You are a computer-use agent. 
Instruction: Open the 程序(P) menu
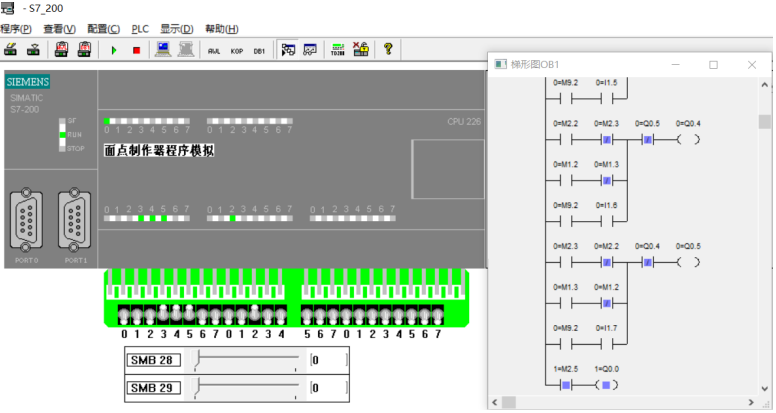point(16,29)
